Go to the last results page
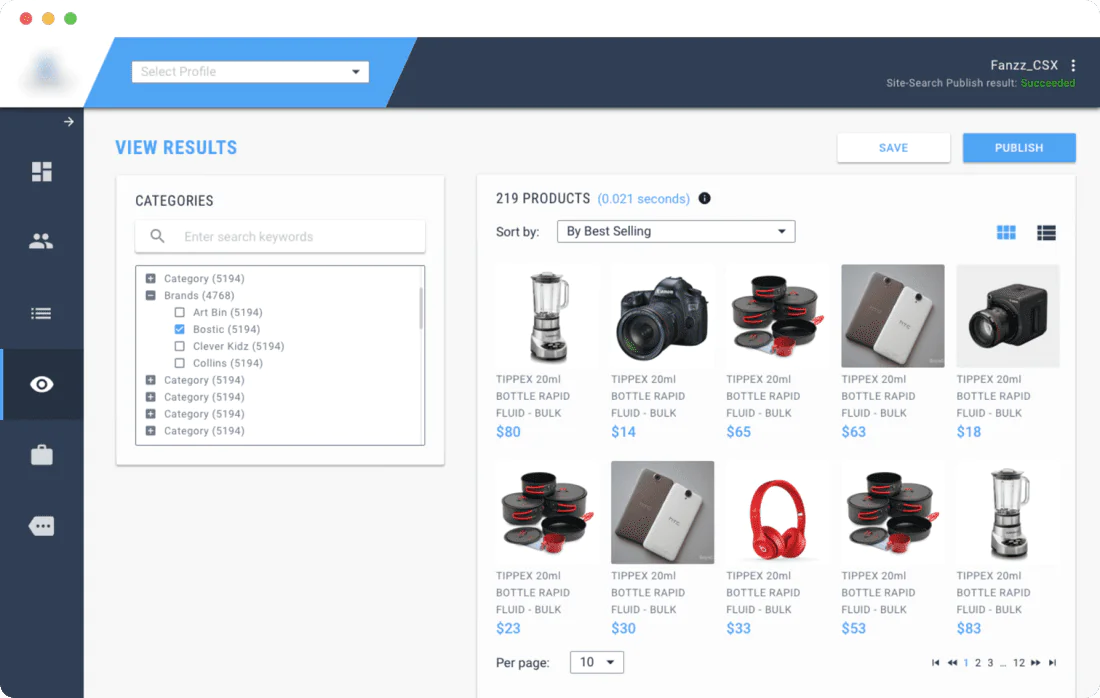 [1052, 662]
